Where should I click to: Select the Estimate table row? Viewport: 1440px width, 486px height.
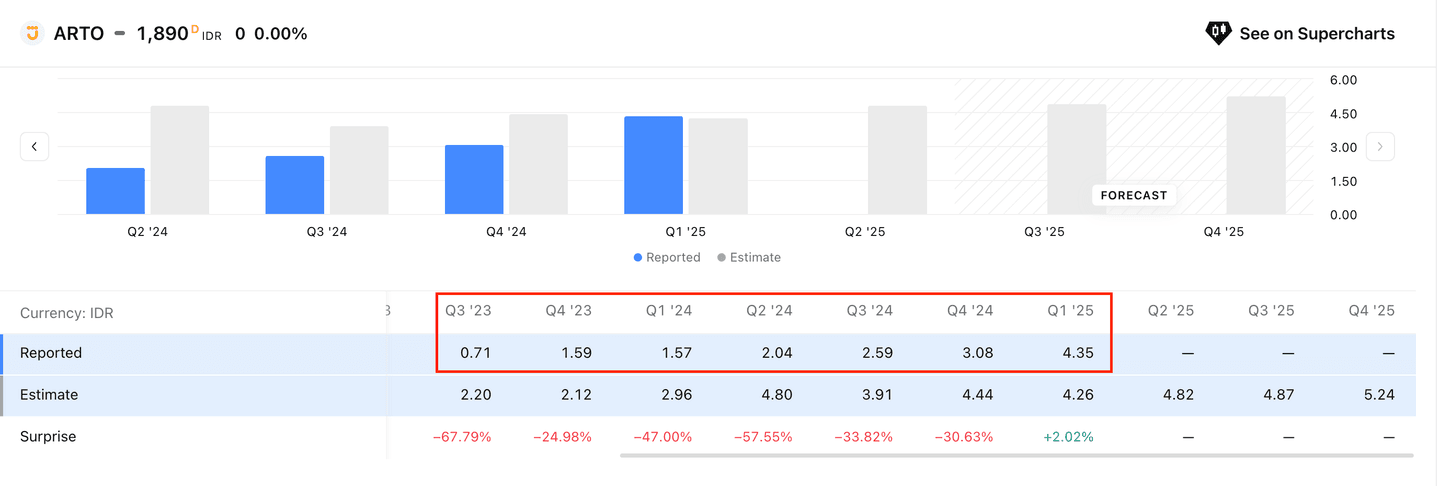tap(49, 395)
